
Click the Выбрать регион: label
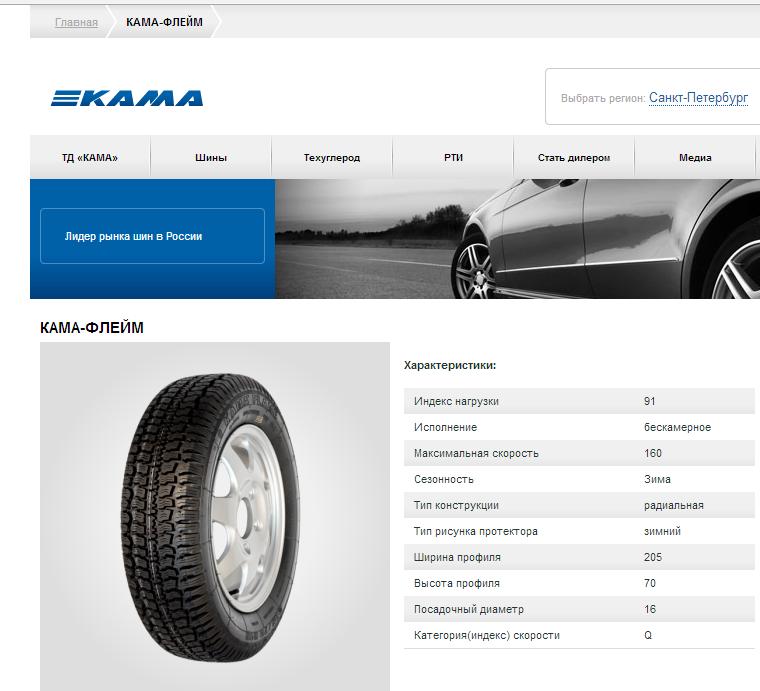pyautogui.click(x=603, y=98)
